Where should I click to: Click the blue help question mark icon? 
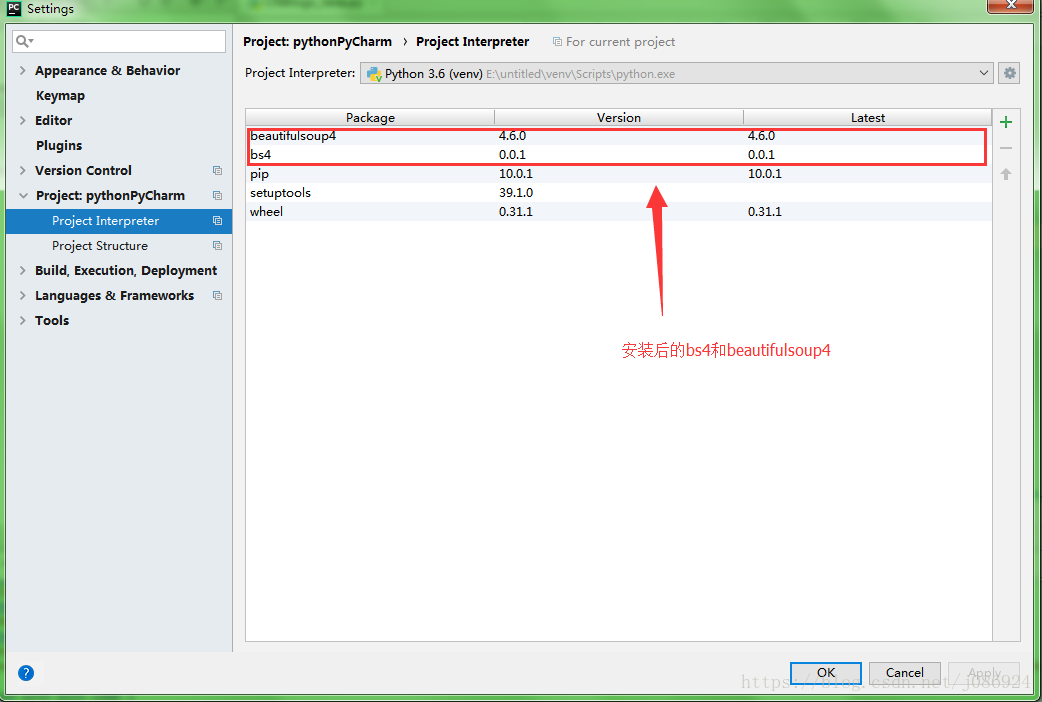click(x=26, y=673)
